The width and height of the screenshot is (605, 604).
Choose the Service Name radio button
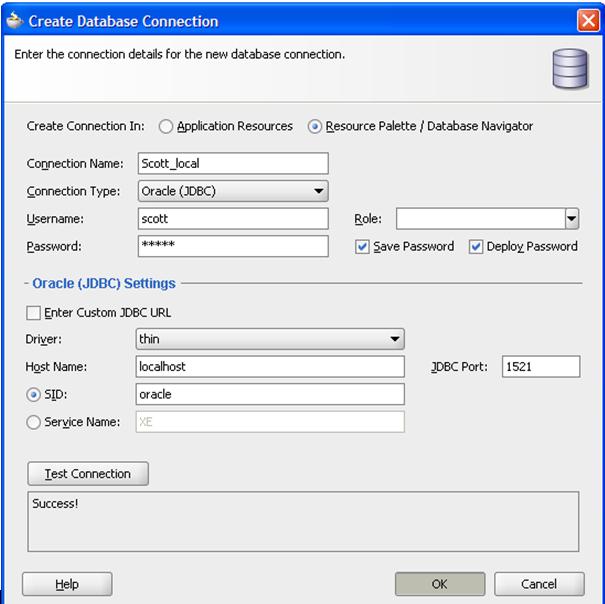pyautogui.click(x=34, y=423)
